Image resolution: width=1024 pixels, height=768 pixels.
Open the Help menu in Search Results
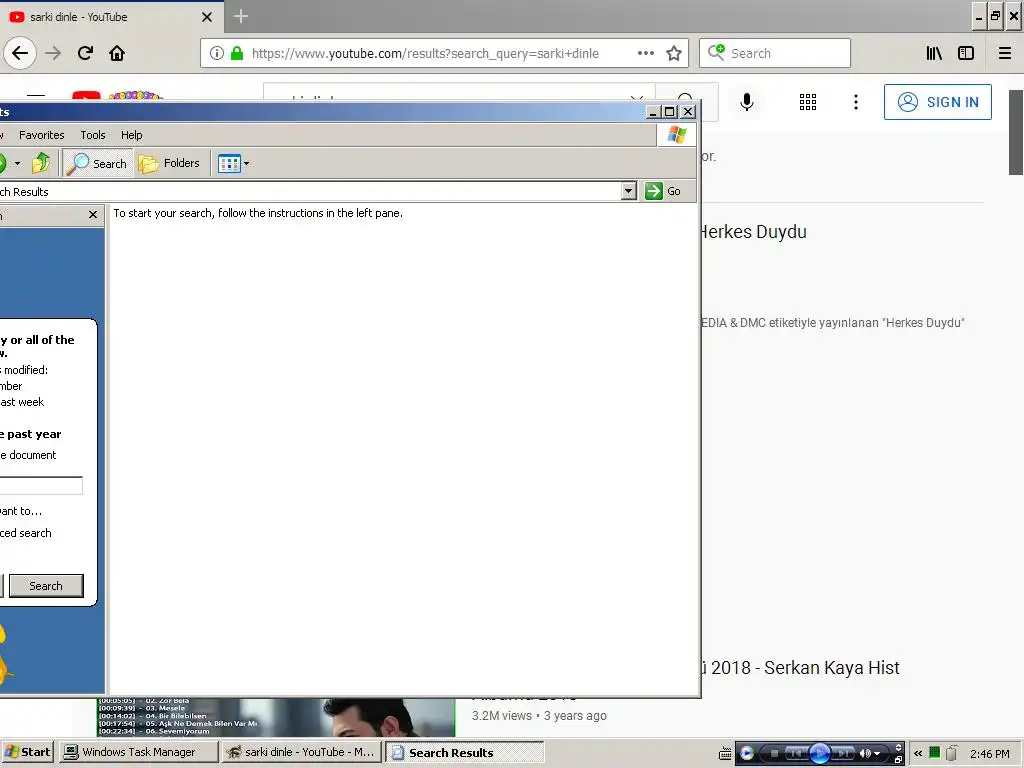tap(131, 135)
